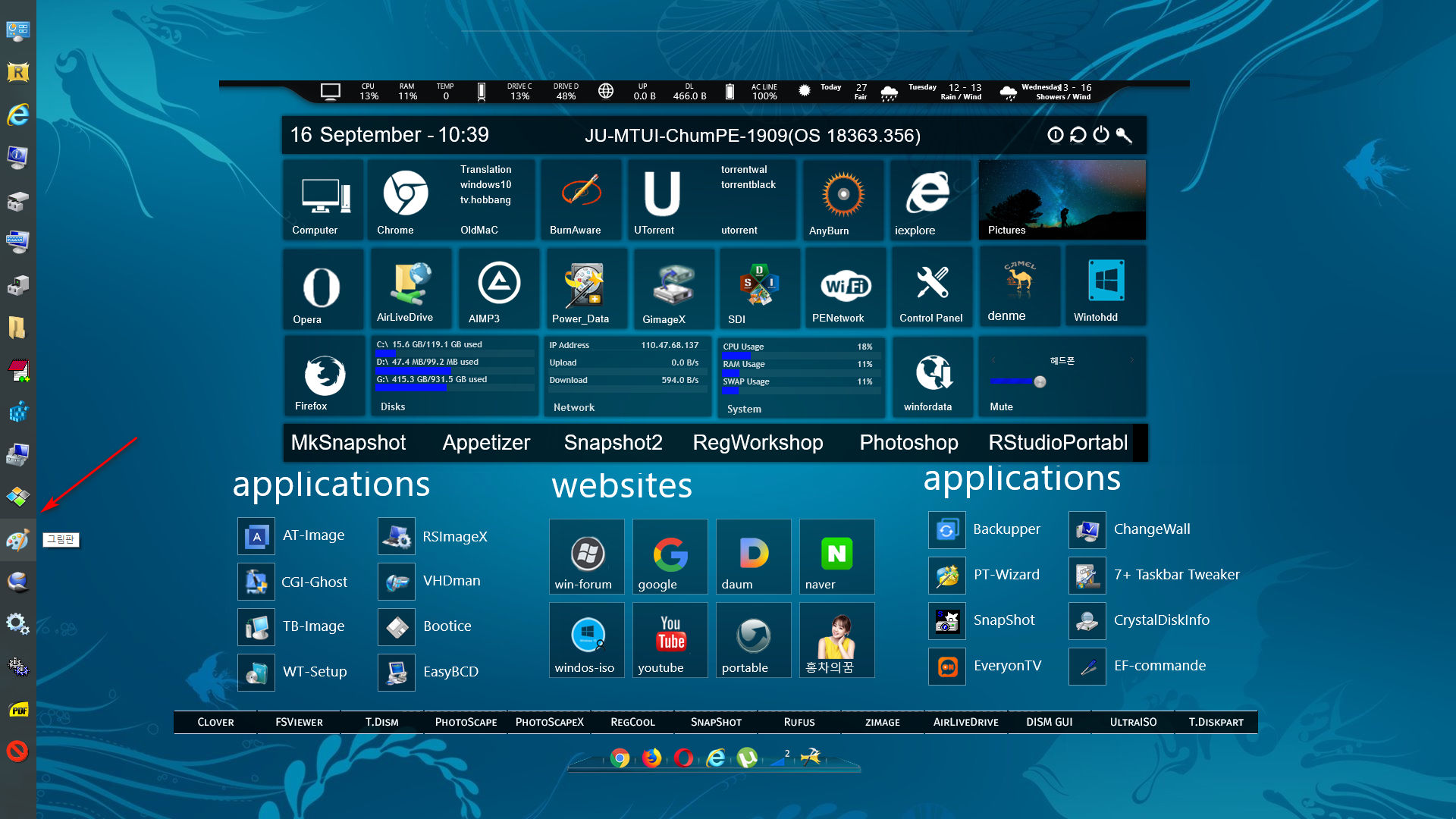Open the OldMaC link
This screenshot has width=1456, height=819.
(479, 231)
